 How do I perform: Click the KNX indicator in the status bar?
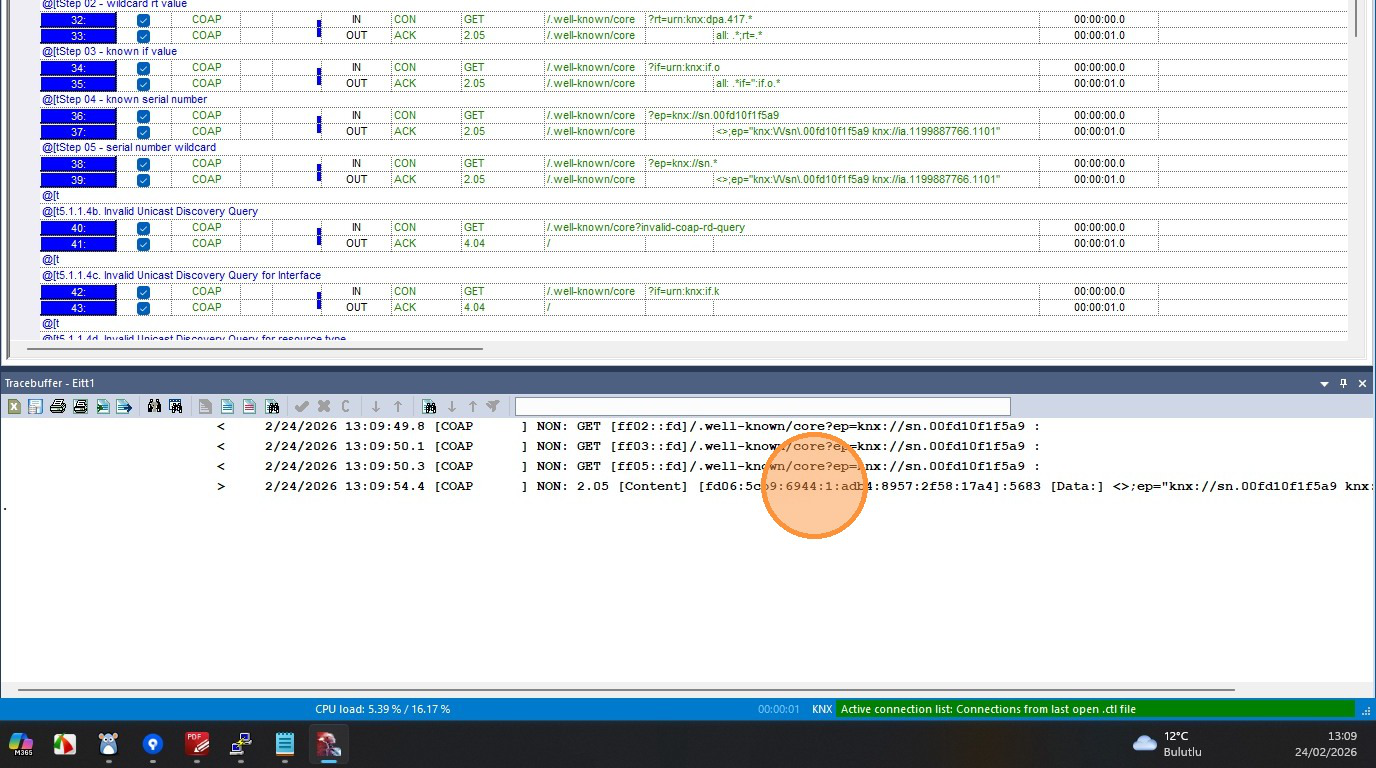tap(822, 709)
